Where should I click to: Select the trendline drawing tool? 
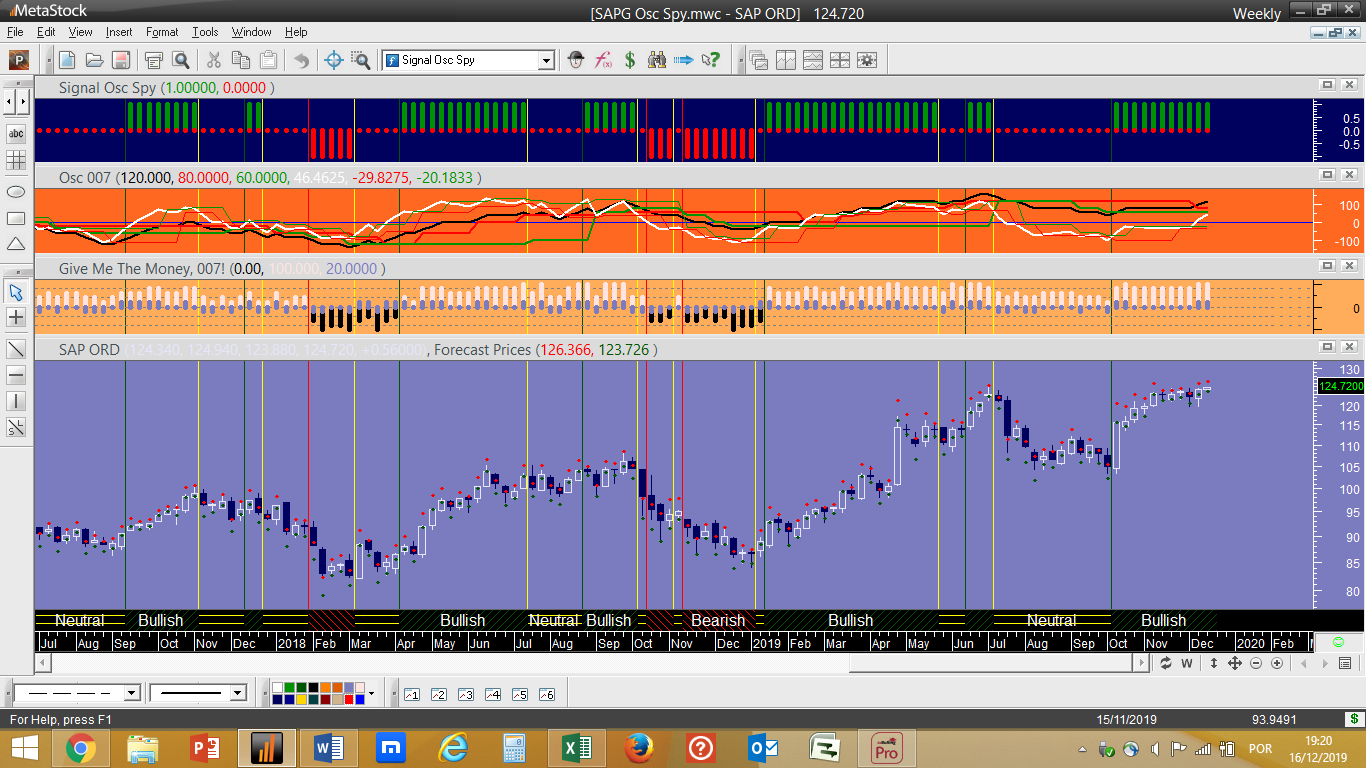[16, 349]
